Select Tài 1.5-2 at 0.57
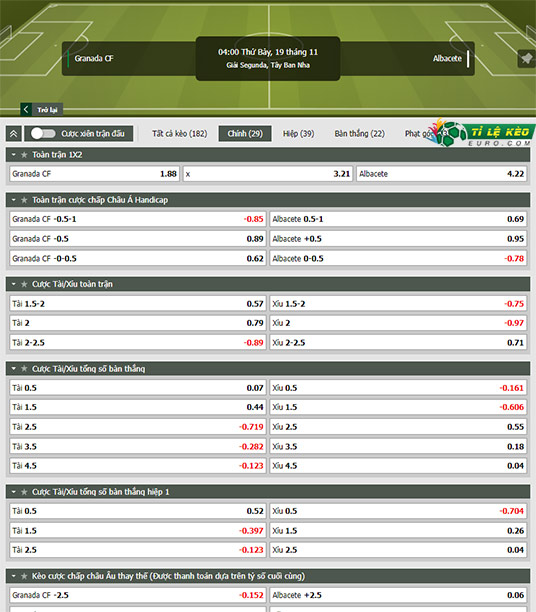The width and height of the screenshot is (536, 612). click(138, 304)
